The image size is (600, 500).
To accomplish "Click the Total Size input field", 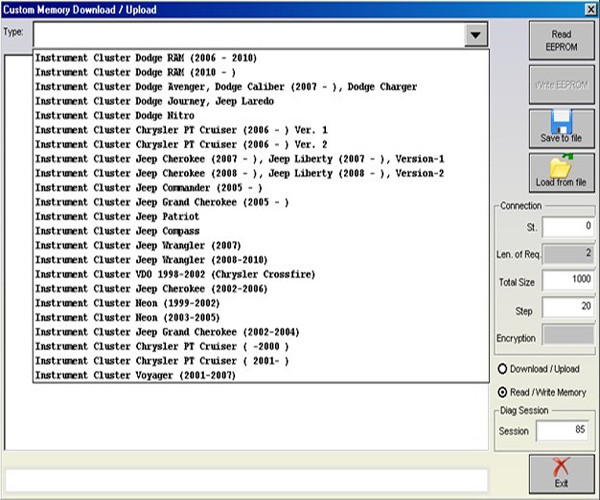I will 567,282.
